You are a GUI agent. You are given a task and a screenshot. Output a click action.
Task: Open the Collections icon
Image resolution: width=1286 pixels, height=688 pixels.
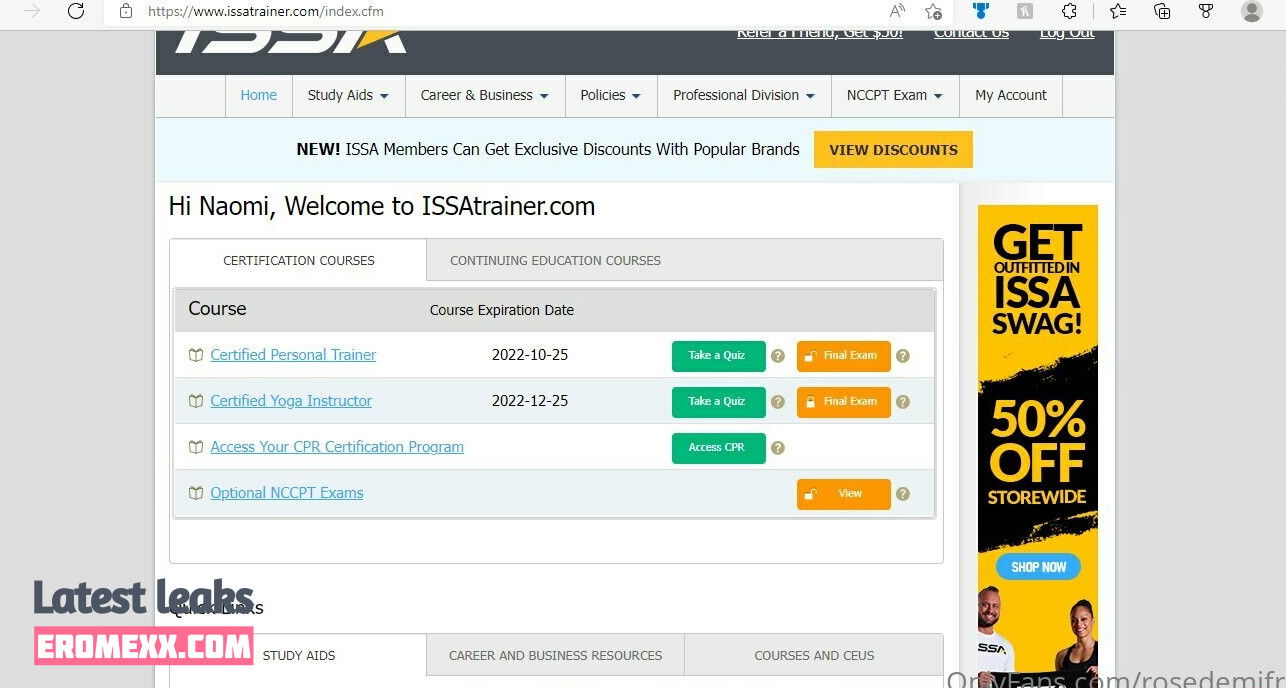coord(1162,11)
